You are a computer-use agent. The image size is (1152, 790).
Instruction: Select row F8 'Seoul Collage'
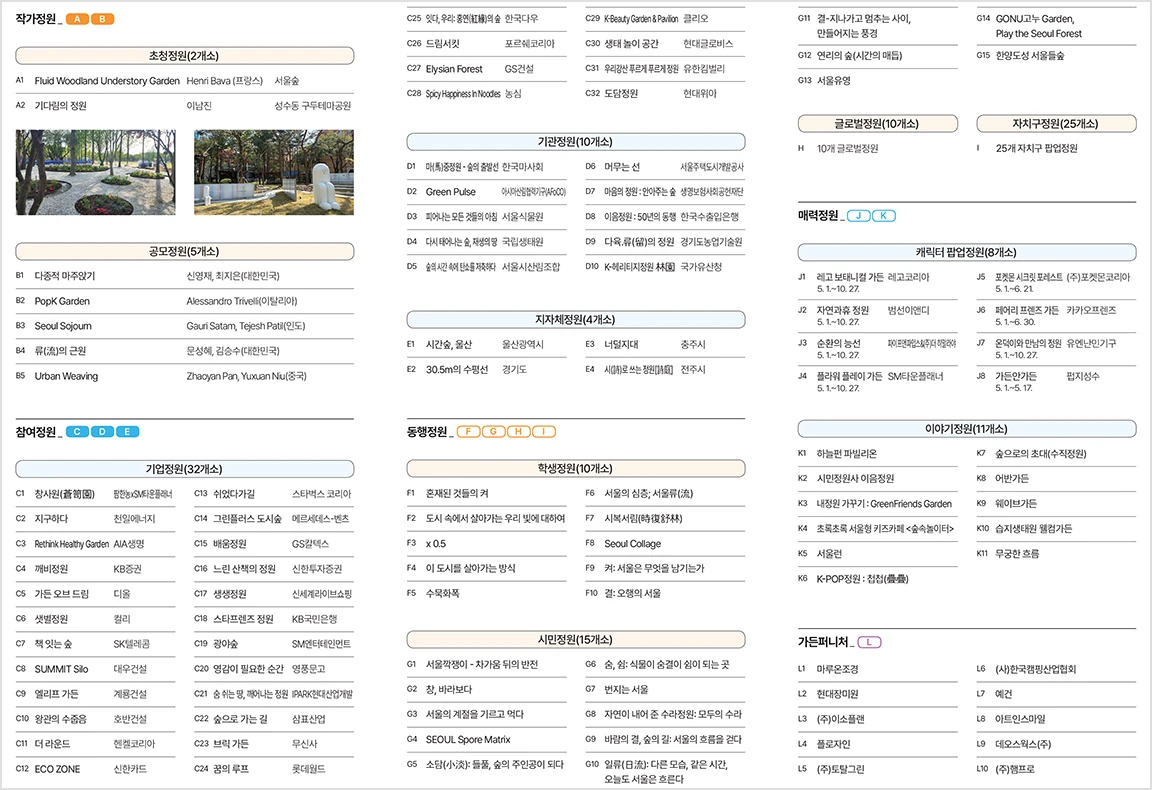coord(665,544)
